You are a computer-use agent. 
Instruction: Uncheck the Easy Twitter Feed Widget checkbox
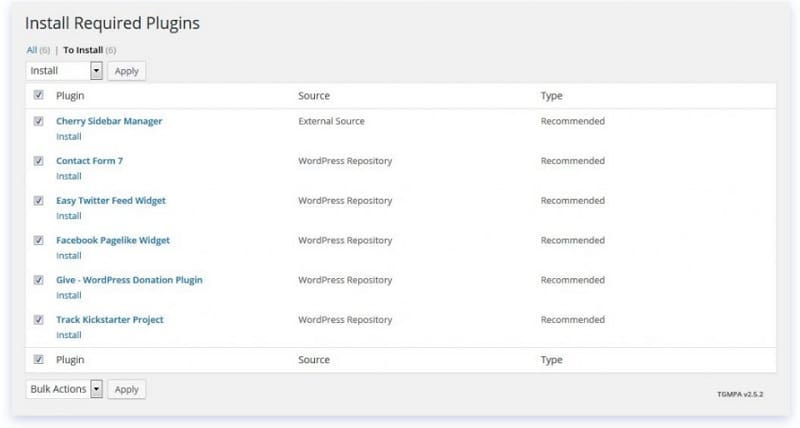coord(39,200)
